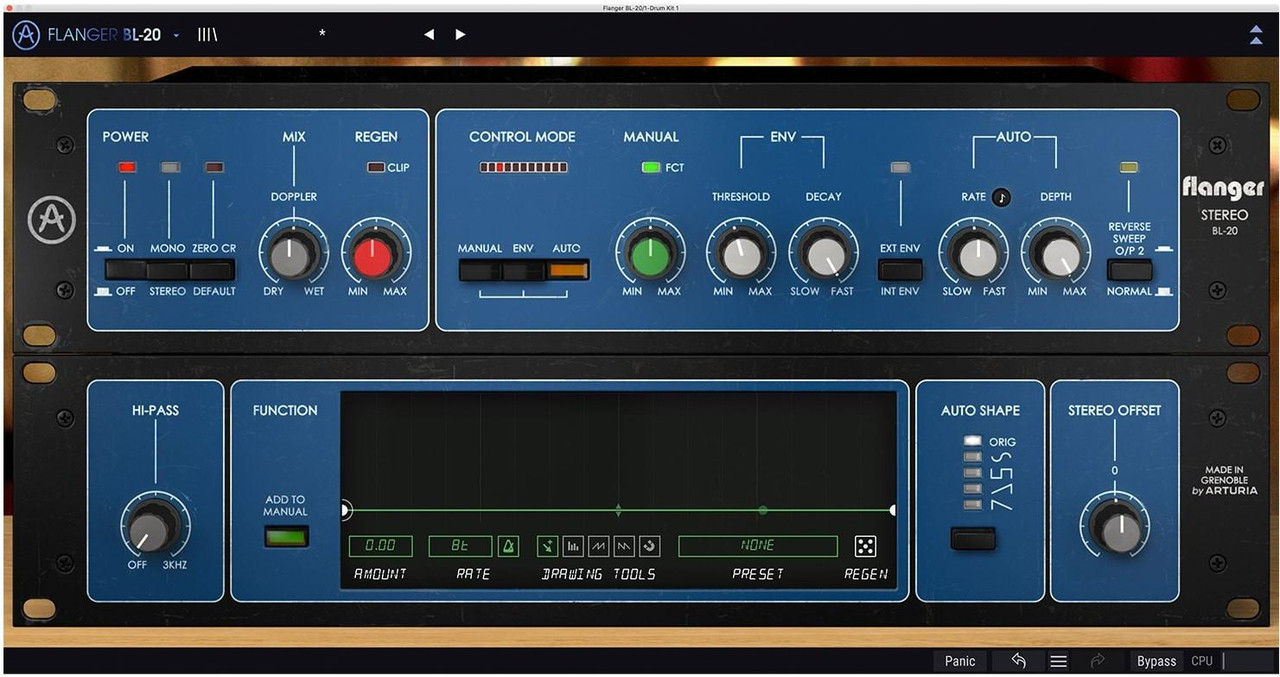Select the triangle auto shape LED

[x=973, y=488]
